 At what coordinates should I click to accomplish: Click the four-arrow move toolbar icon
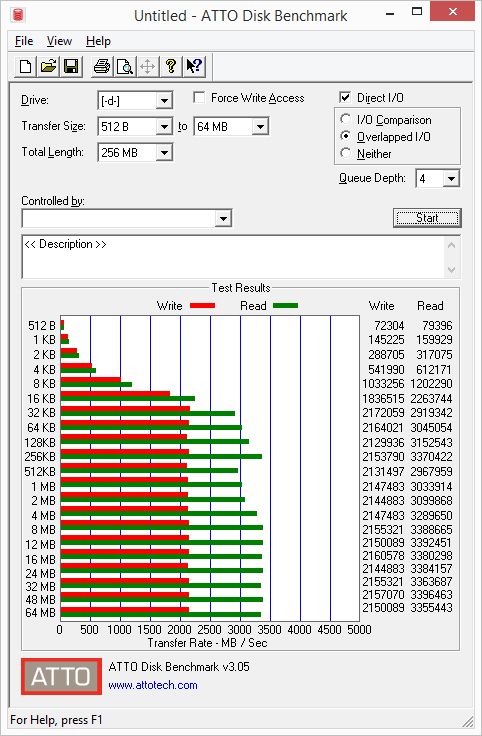click(147, 66)
